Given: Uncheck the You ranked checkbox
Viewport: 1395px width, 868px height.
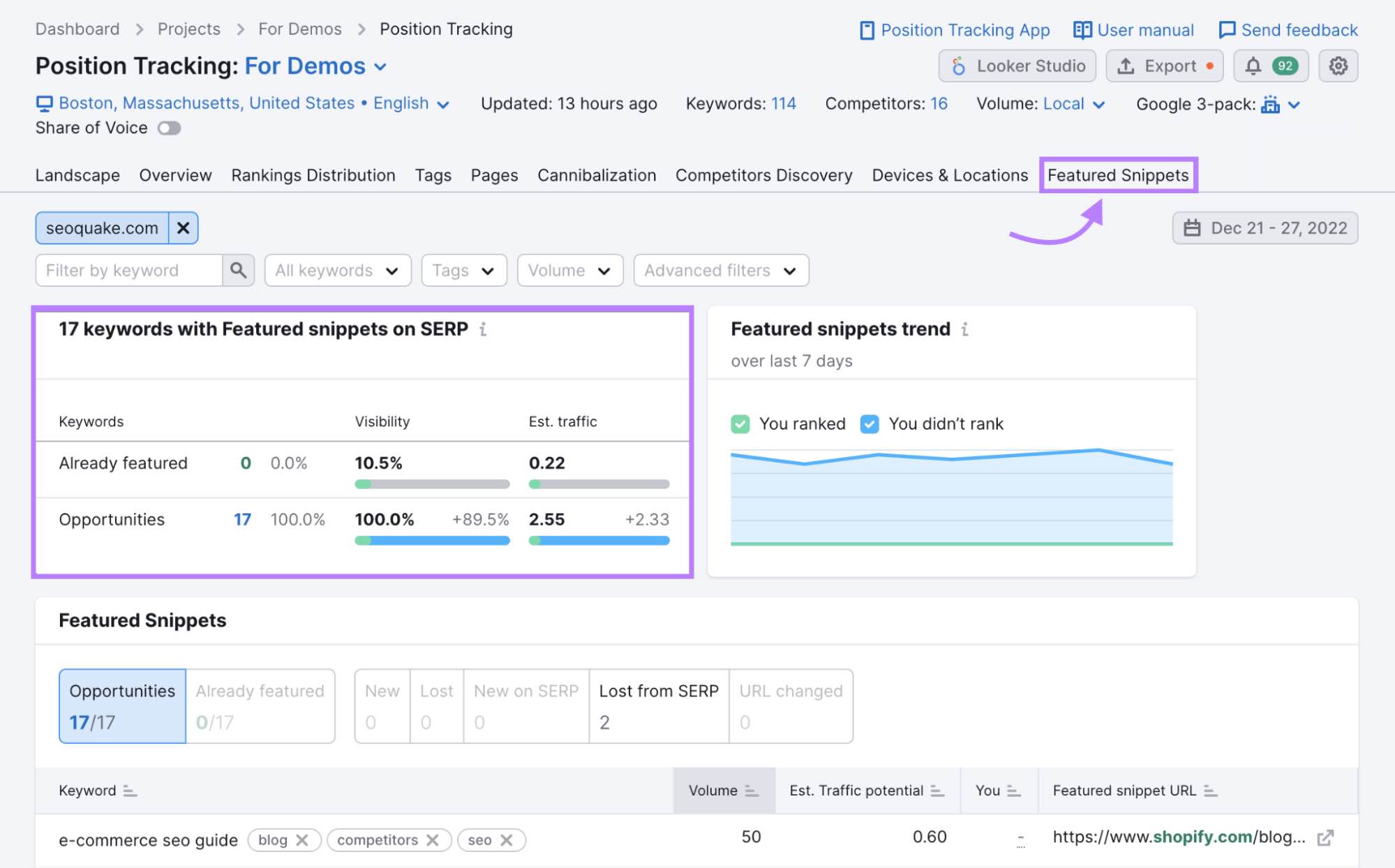Looking at the screenshot, I should [x=740, y=424].
